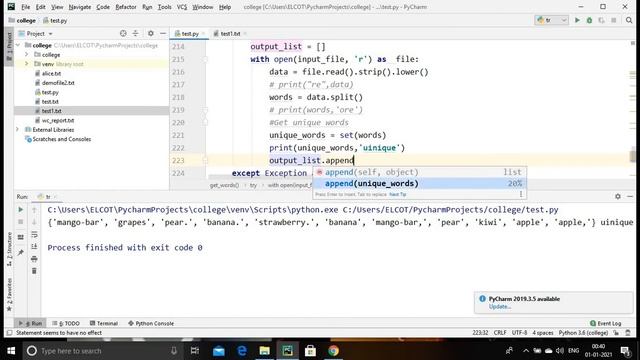
Task: Open Microsoft Edge from taskbar
Action: click(242, 351)
